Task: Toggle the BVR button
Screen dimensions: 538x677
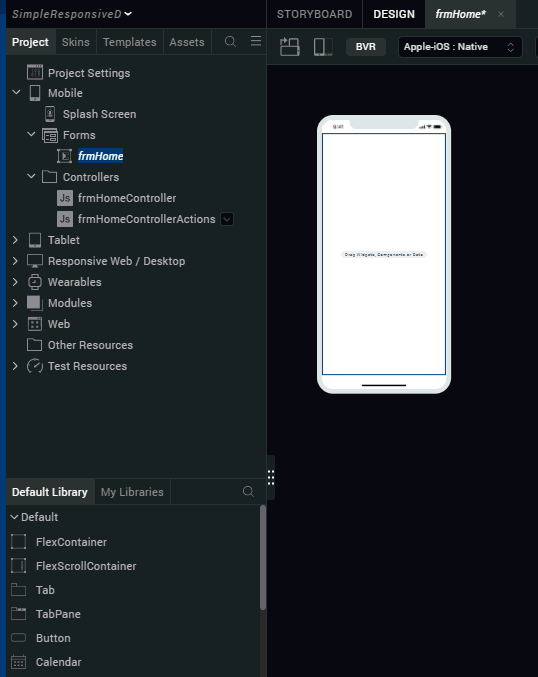Action: [366, 47]
